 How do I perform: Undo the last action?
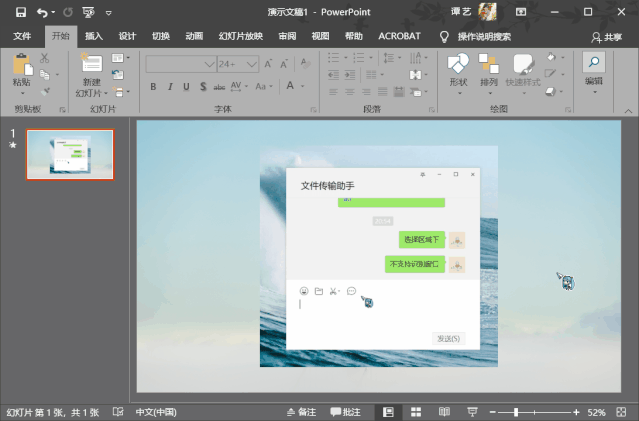pos(42,13)
